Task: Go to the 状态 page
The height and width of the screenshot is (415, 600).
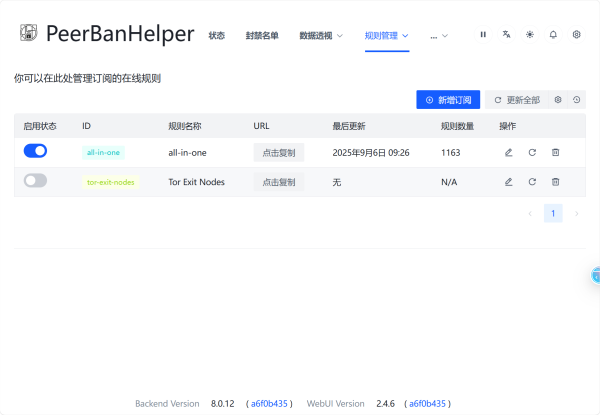Action: [217, 36]
